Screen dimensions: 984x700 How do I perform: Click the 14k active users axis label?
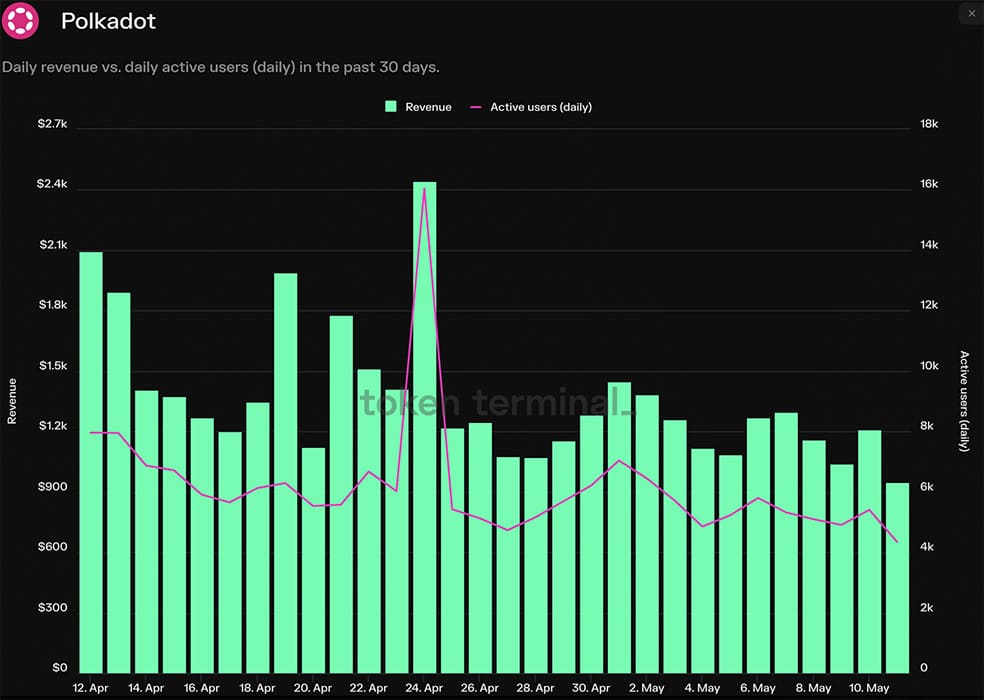point(929,245)
